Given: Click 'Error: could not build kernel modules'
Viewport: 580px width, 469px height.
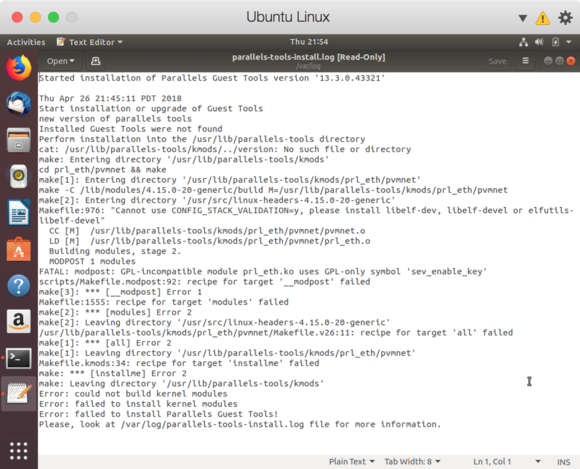Looking at the screenshot, I should [x=133, y=394].
